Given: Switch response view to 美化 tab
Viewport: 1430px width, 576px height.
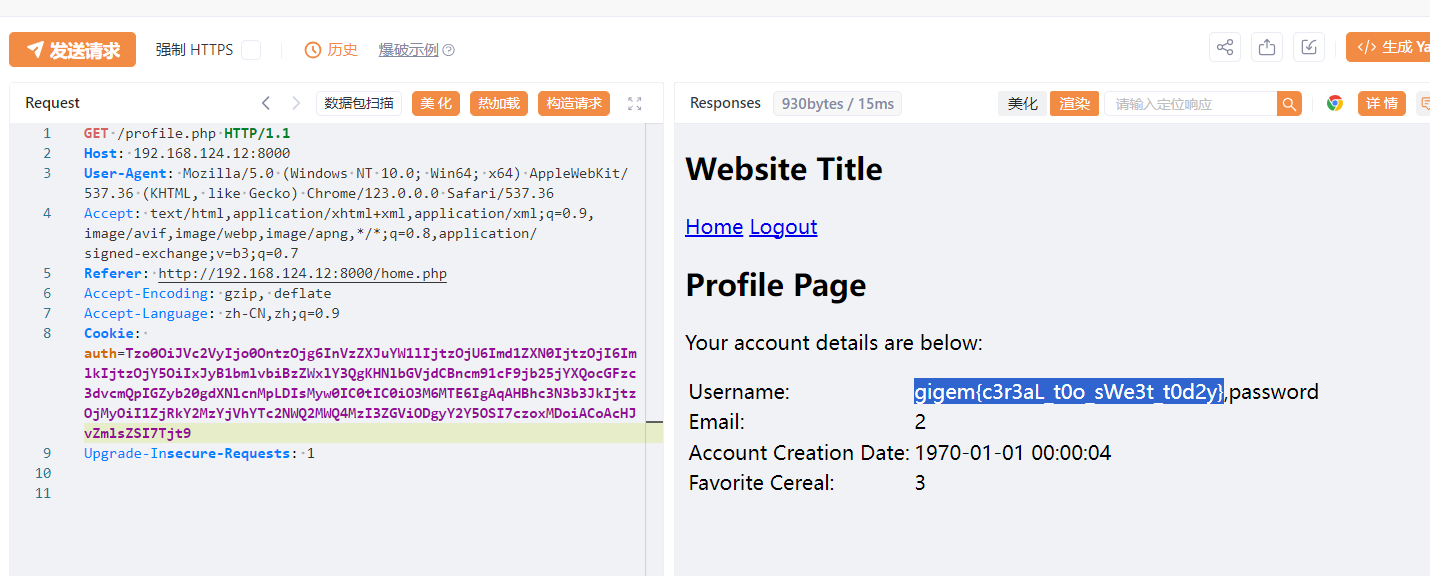Looking at the screenshot, I should click(1023, 103).
